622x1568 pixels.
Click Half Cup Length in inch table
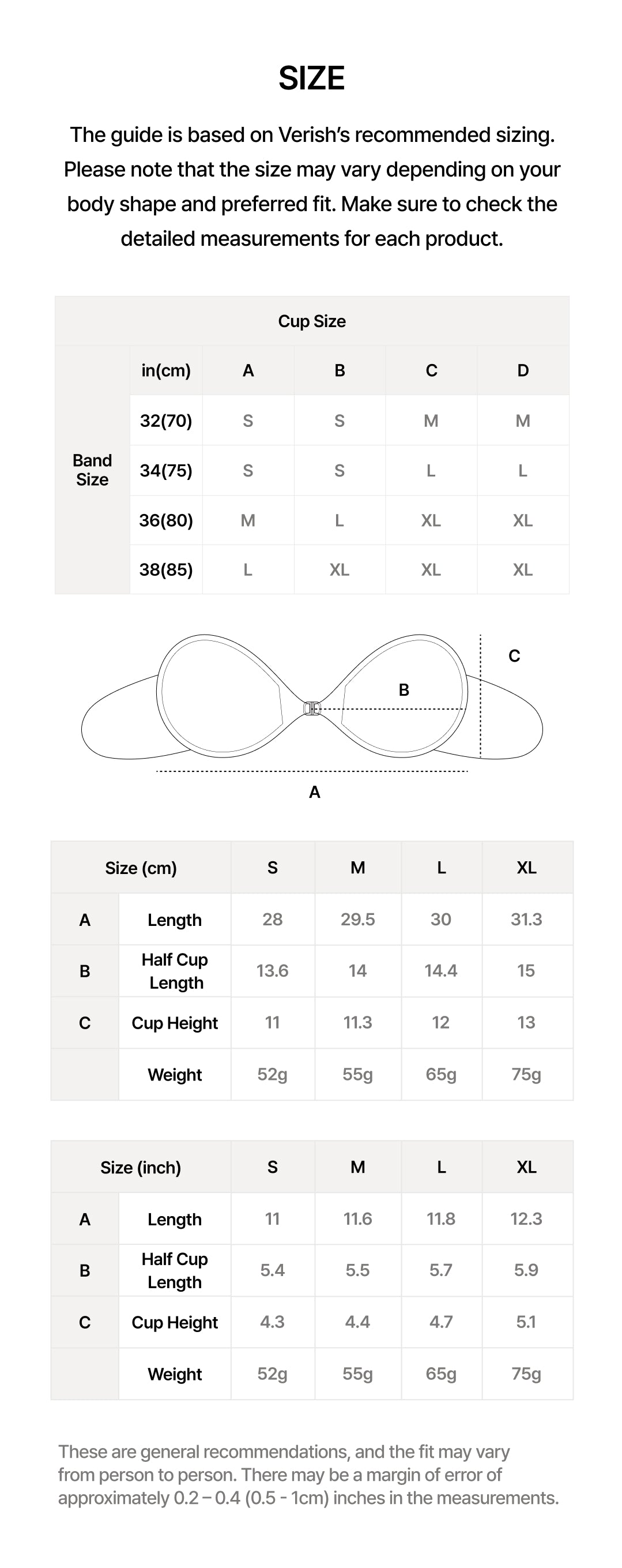[175, 1270]
